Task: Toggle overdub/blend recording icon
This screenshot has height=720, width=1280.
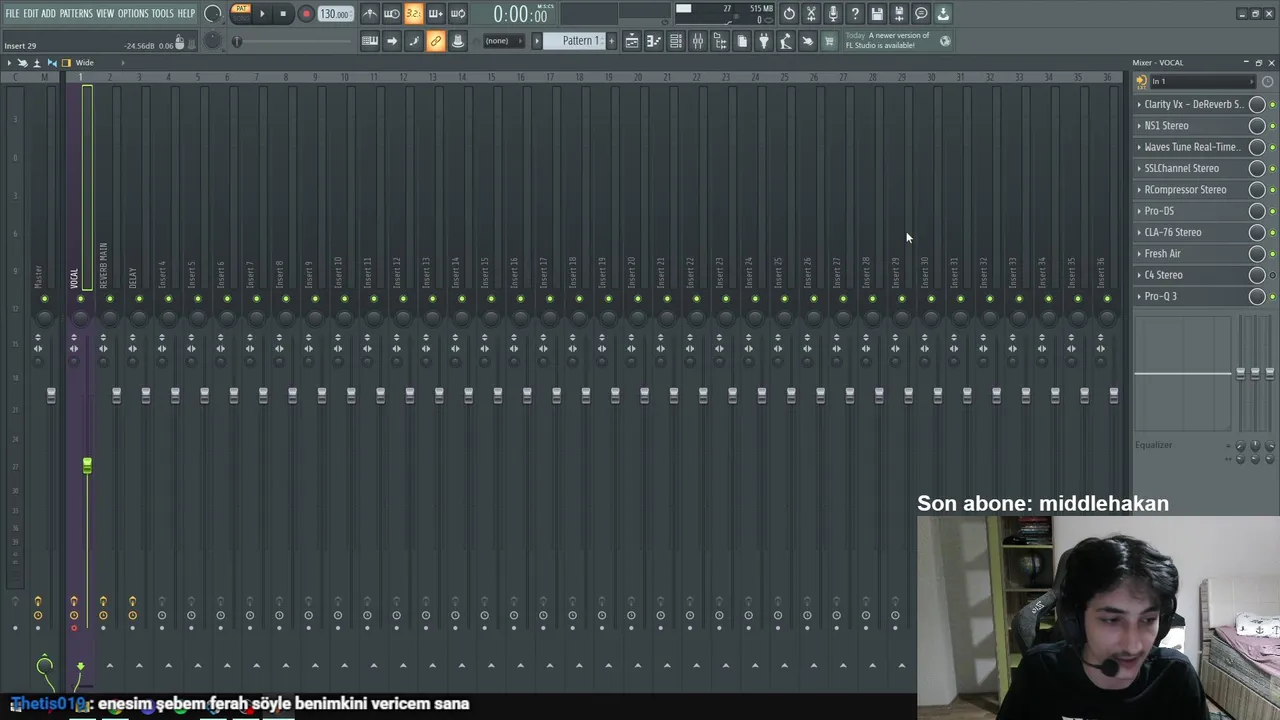Action: tap(435, 14)
